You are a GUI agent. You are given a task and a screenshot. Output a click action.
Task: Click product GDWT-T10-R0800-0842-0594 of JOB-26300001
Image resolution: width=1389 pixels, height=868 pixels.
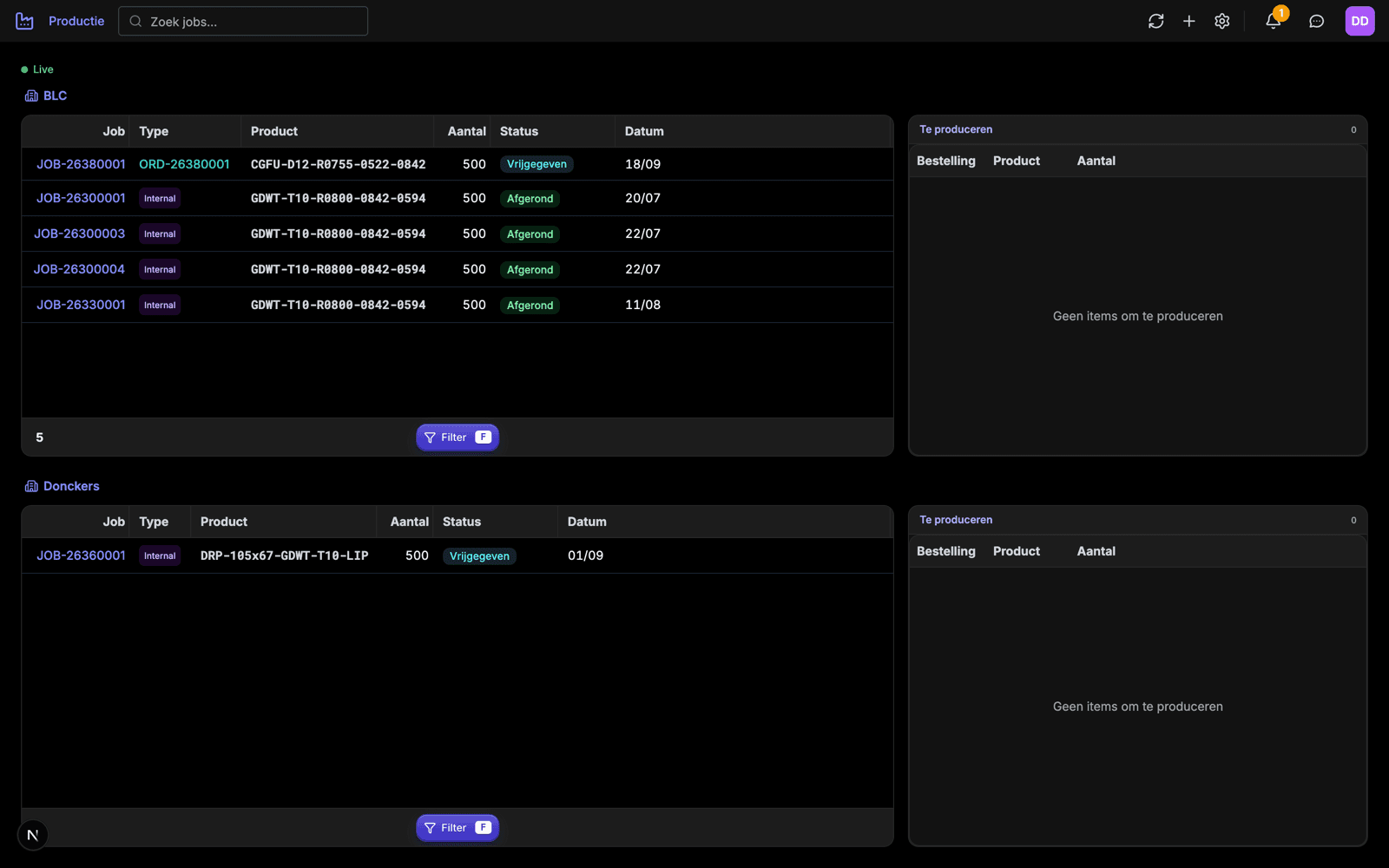point(339,198)
